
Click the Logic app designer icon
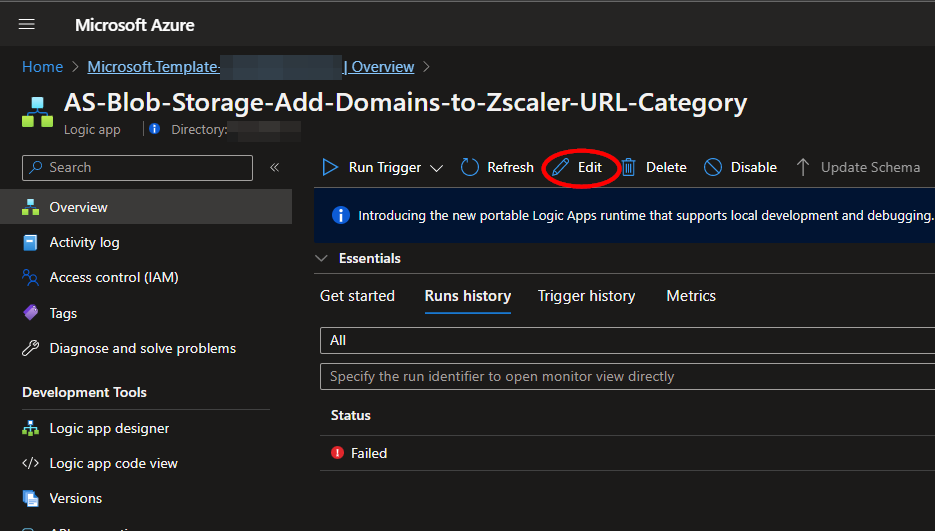[30, 428]
